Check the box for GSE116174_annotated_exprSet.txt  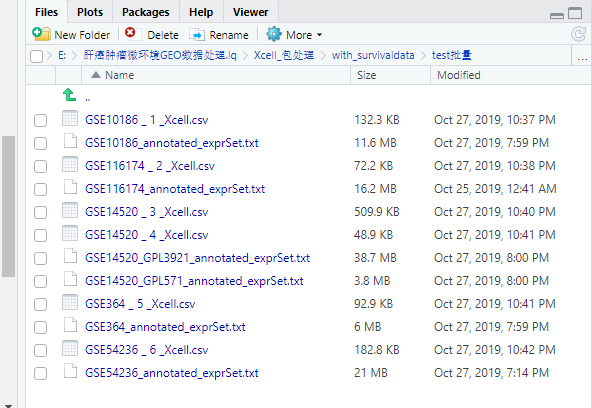tap(40, 189)
